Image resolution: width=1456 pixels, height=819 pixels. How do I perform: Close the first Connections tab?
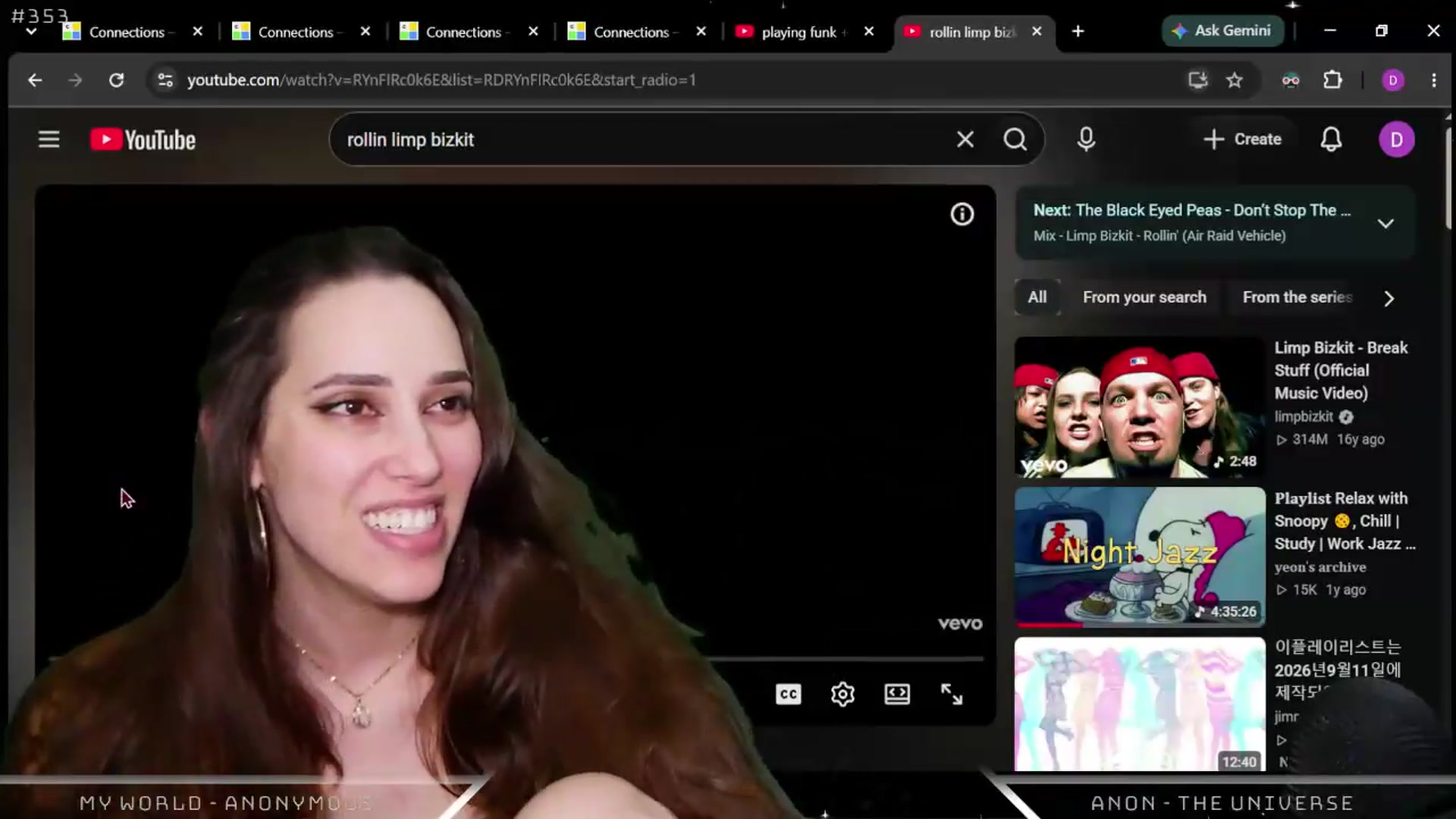pos(197,31)
